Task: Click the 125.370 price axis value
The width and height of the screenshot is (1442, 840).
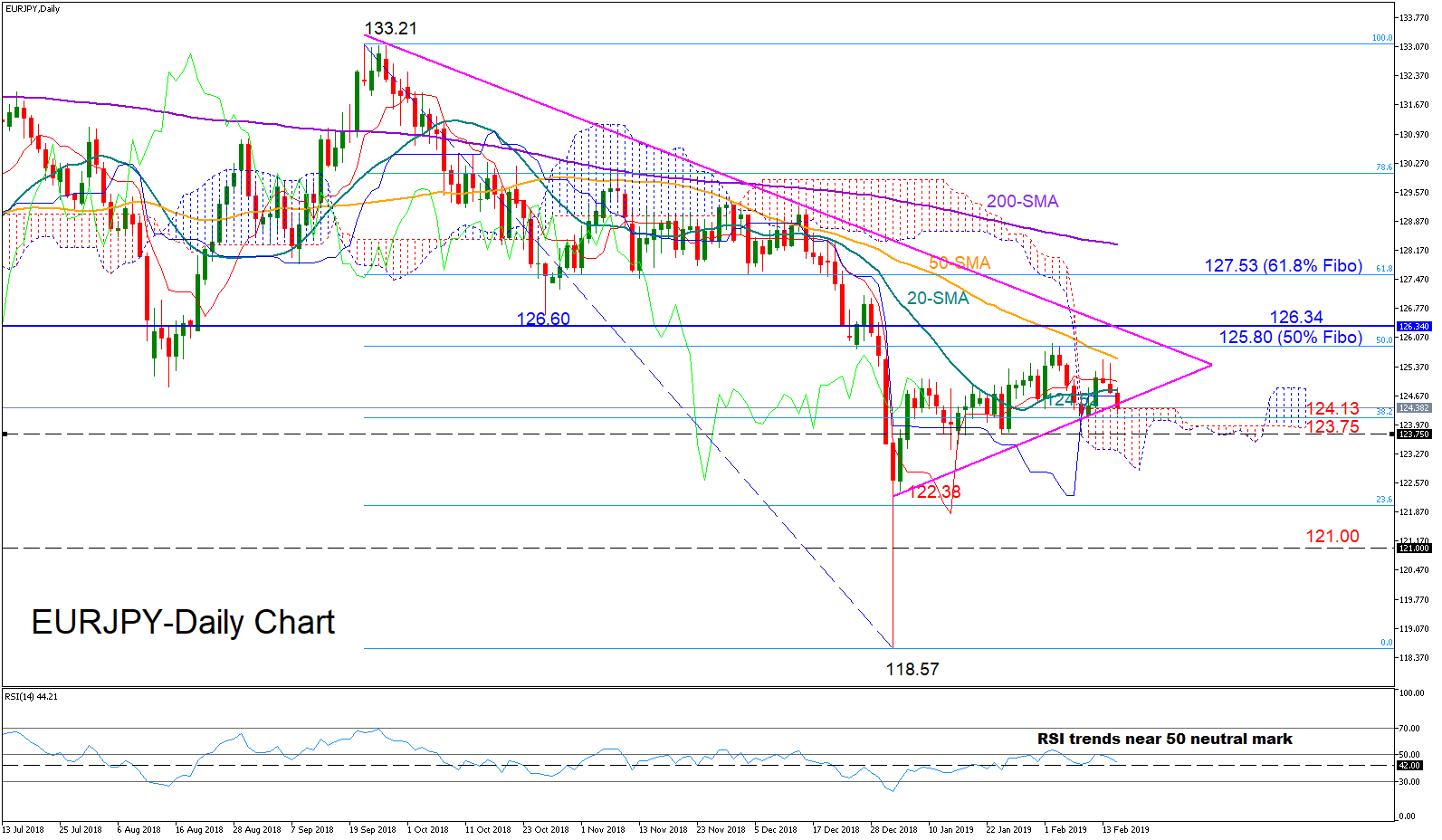Action: tap(1414, 367)
